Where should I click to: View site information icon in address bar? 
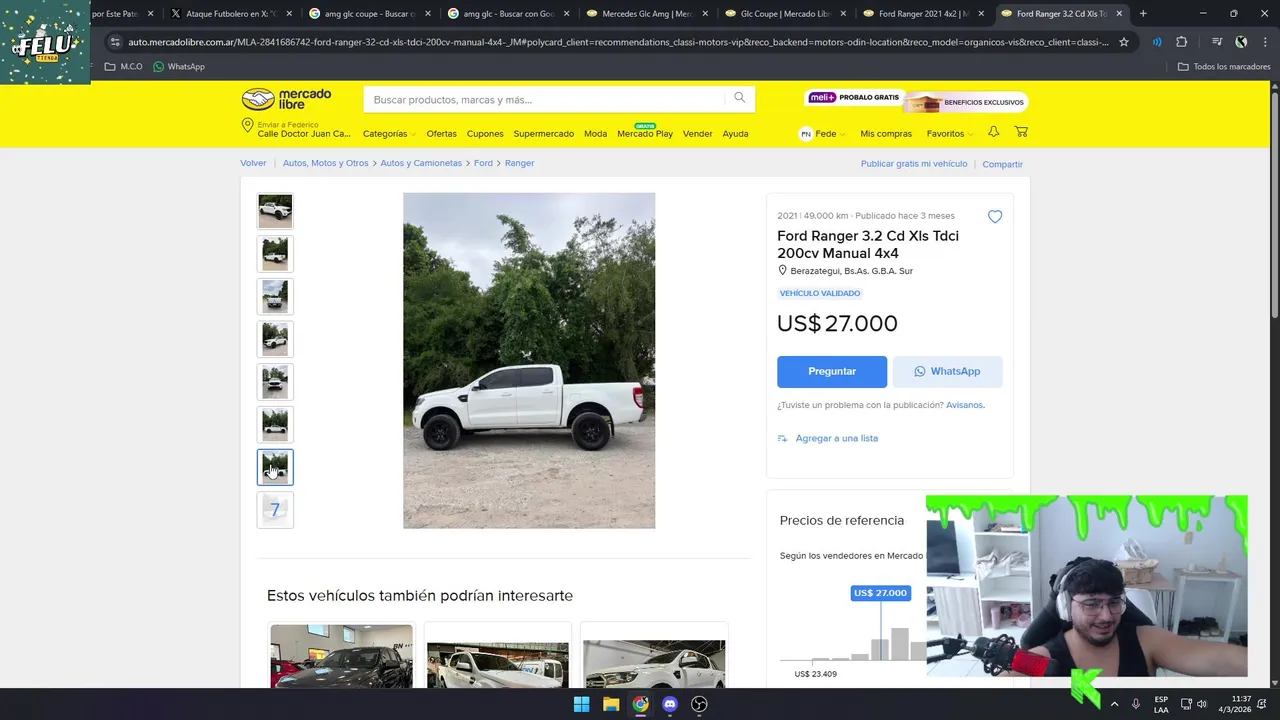click(x=115, y=42)
